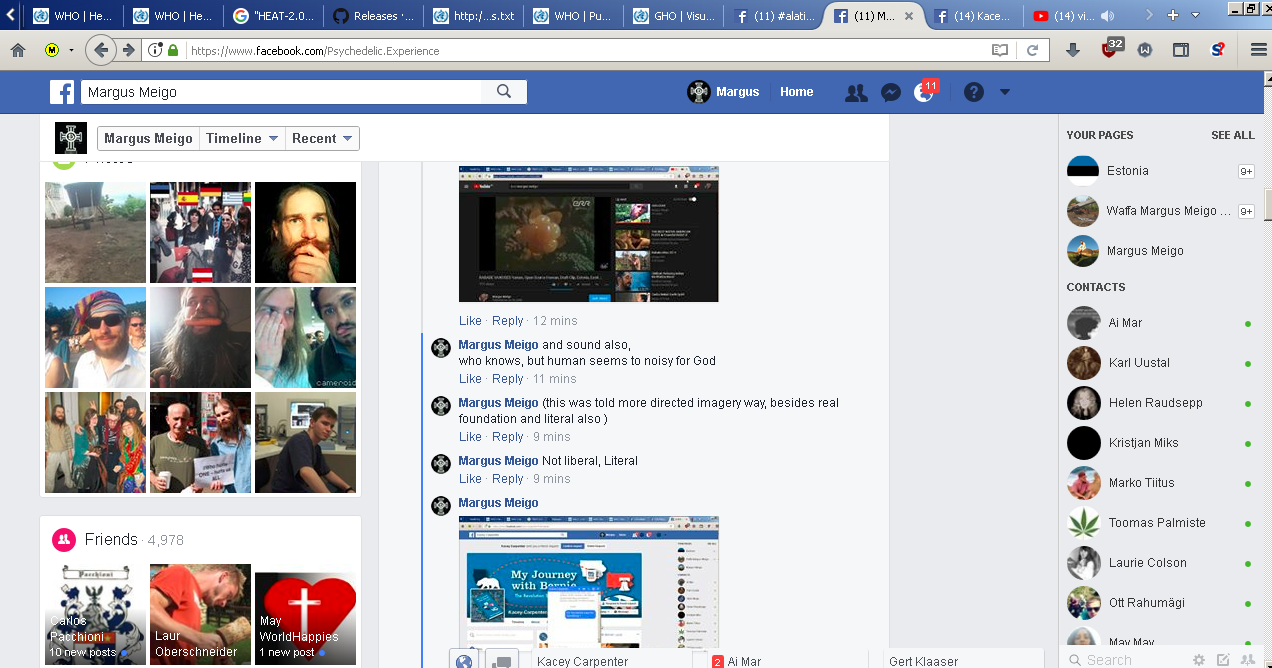Viewport: 1272px width, 668px height.
Task: Open Laur Oberschneider friend tile
Action: (200, 614)
